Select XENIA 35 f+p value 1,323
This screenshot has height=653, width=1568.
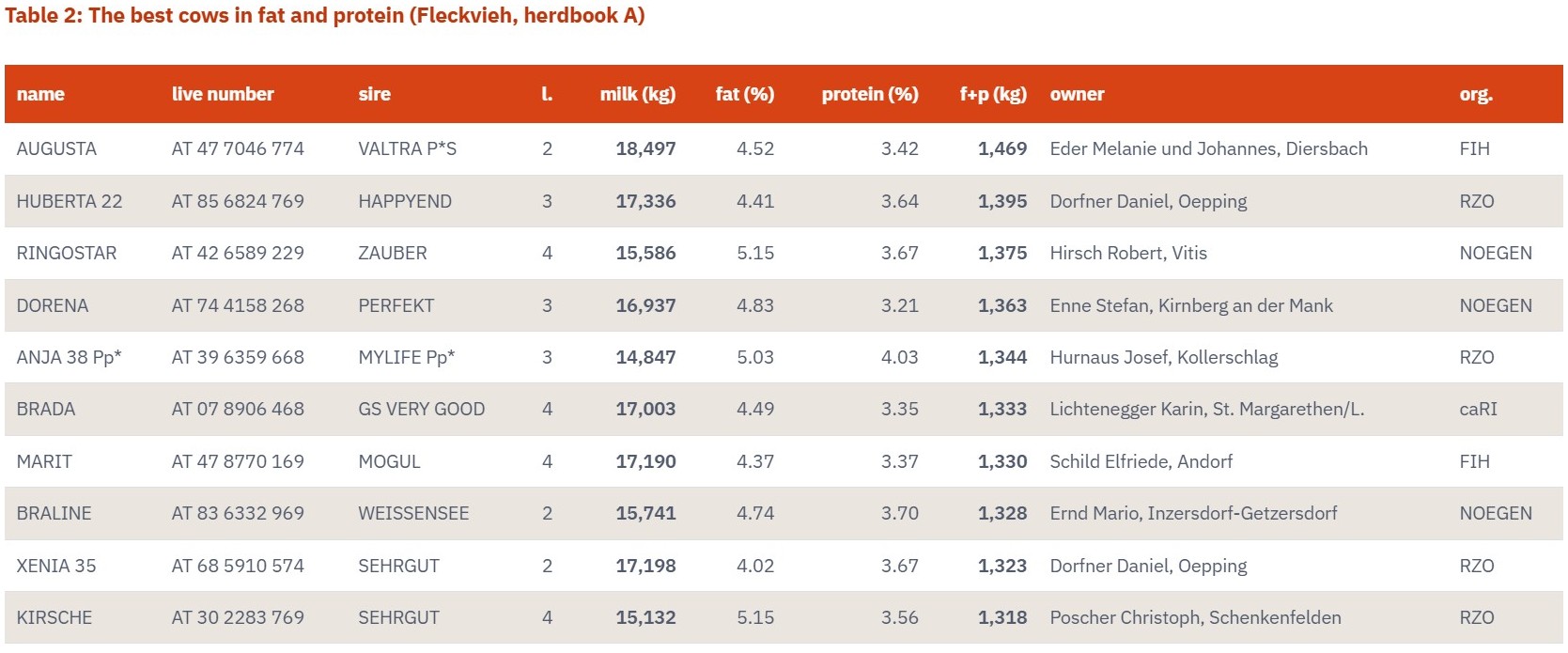coord(1002,566)
